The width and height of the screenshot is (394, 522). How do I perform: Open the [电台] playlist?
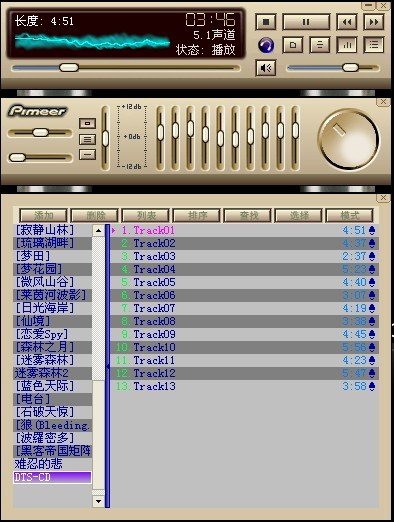pyautogui.click(x=52, y=399)
